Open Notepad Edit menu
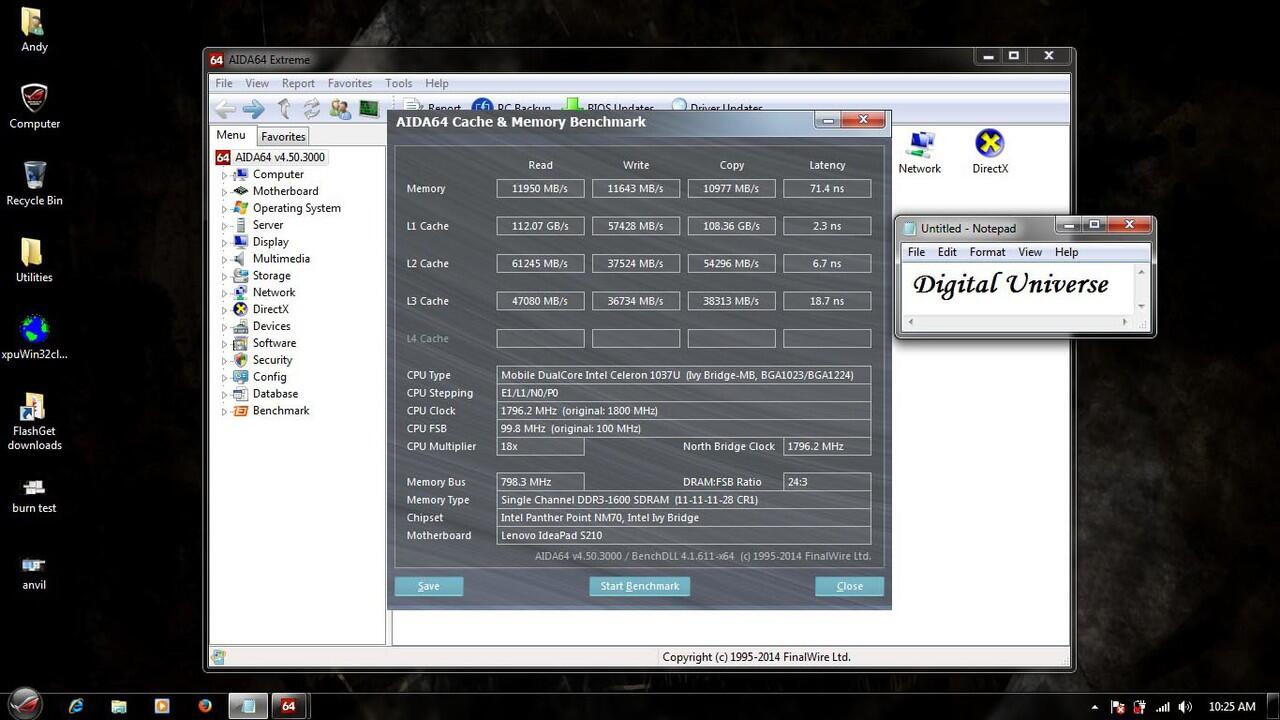1280x720 pixels. pyautogui.click(x=947, y=252)
